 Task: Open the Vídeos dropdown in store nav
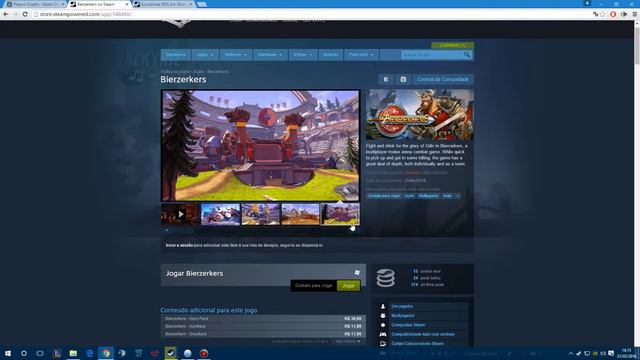coord(302,55)
